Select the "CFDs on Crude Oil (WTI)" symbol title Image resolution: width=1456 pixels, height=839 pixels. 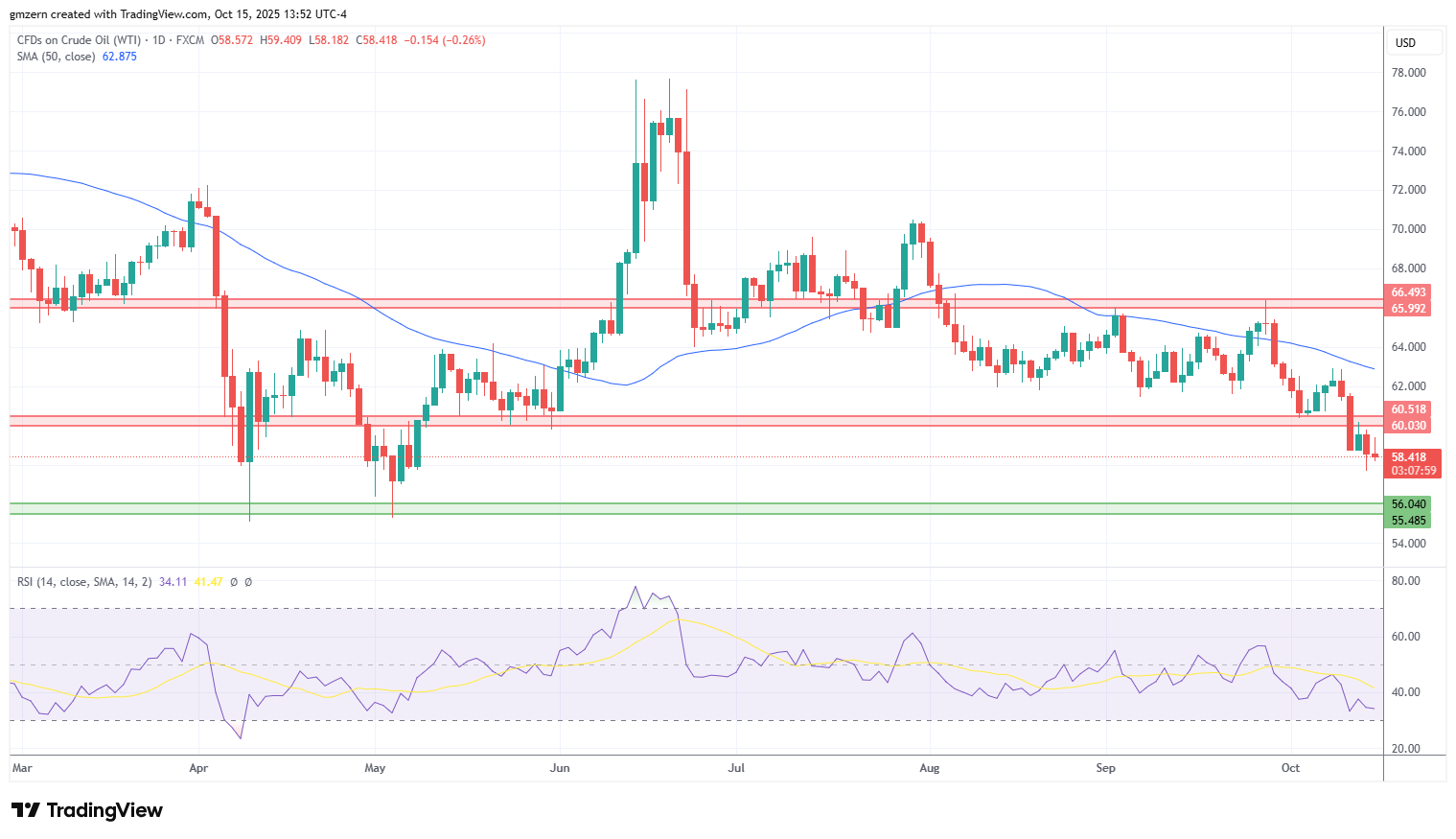pos(78,40)
